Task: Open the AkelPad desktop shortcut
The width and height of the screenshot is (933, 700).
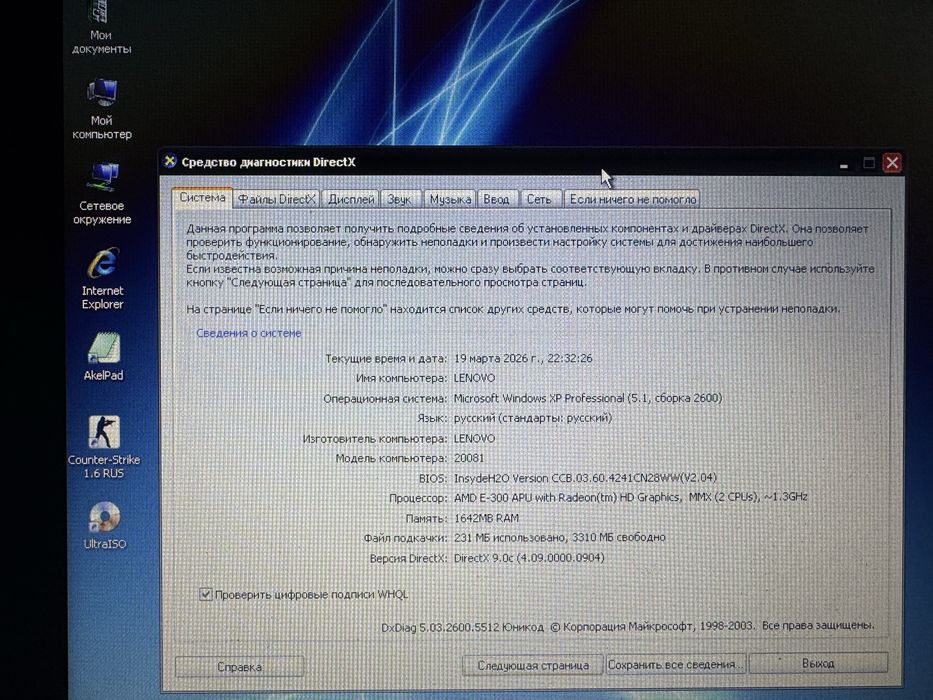Action: 104,357
